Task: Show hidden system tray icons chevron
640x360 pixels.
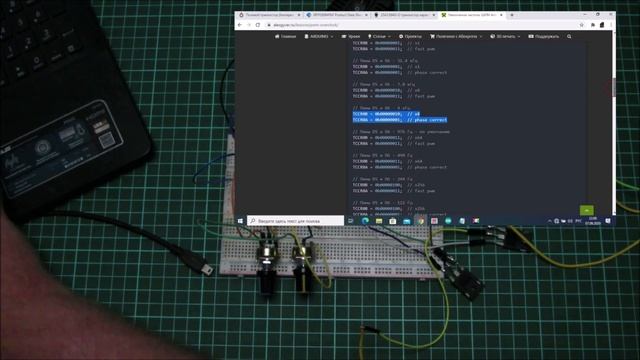Action: click(550, 221)
